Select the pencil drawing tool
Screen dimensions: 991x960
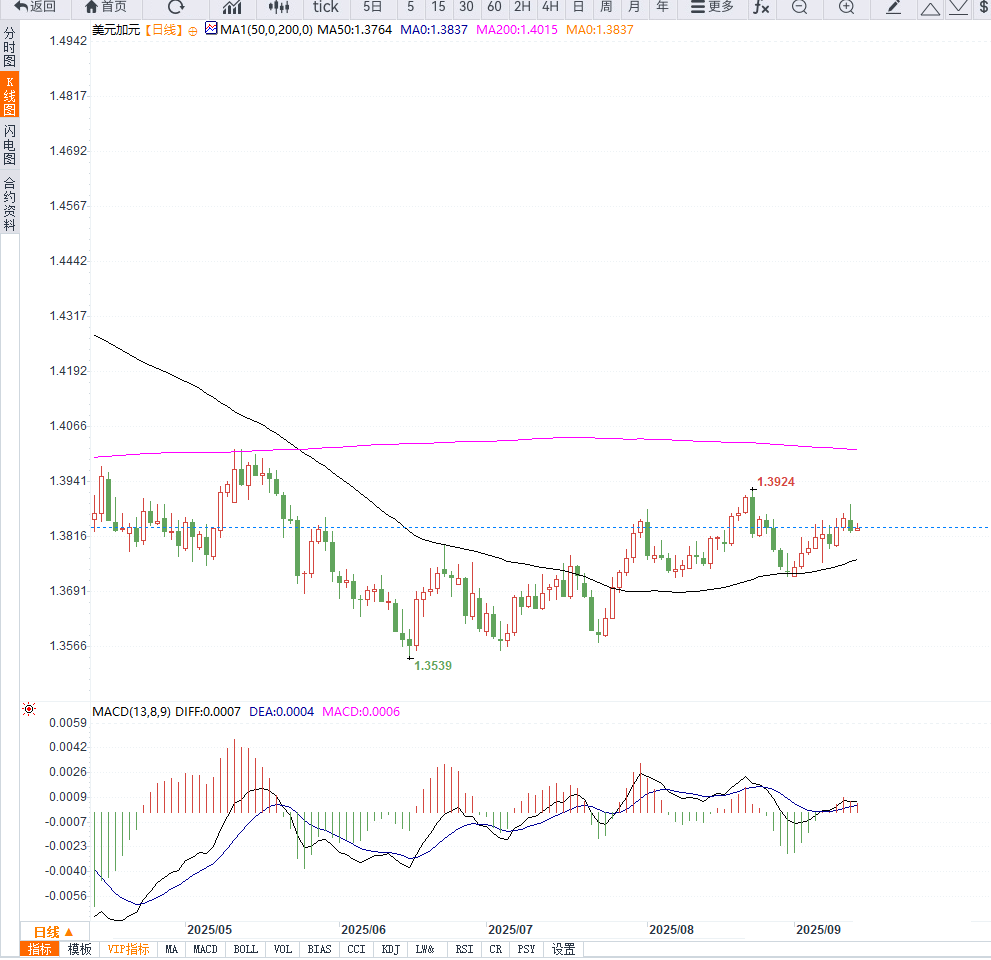click(893, 7)
